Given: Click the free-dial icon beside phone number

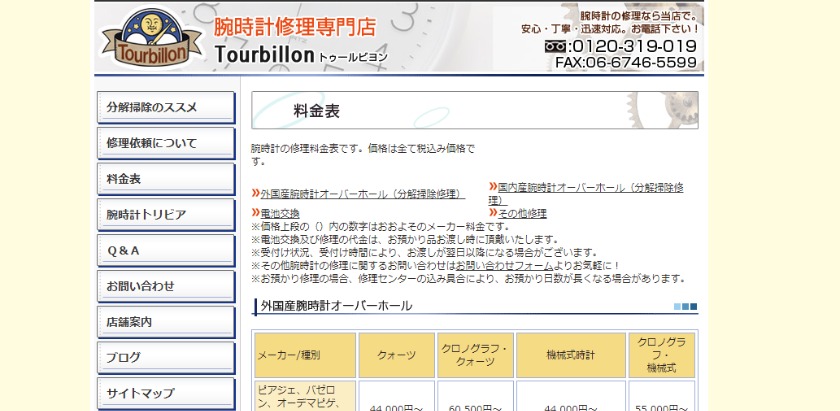Looking at the screenshot, I should point(556,47).
